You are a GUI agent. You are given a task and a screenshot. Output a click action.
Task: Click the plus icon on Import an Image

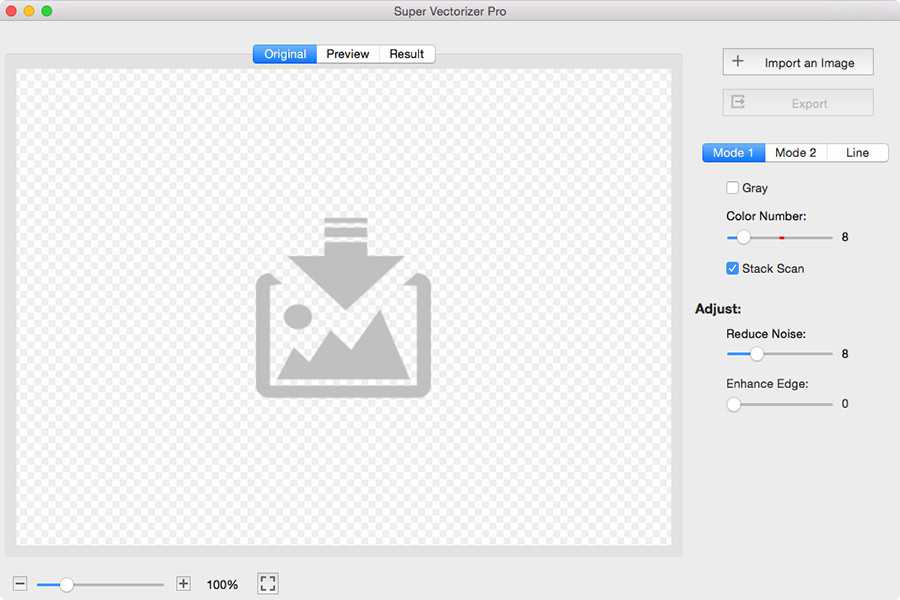point(739,61)
